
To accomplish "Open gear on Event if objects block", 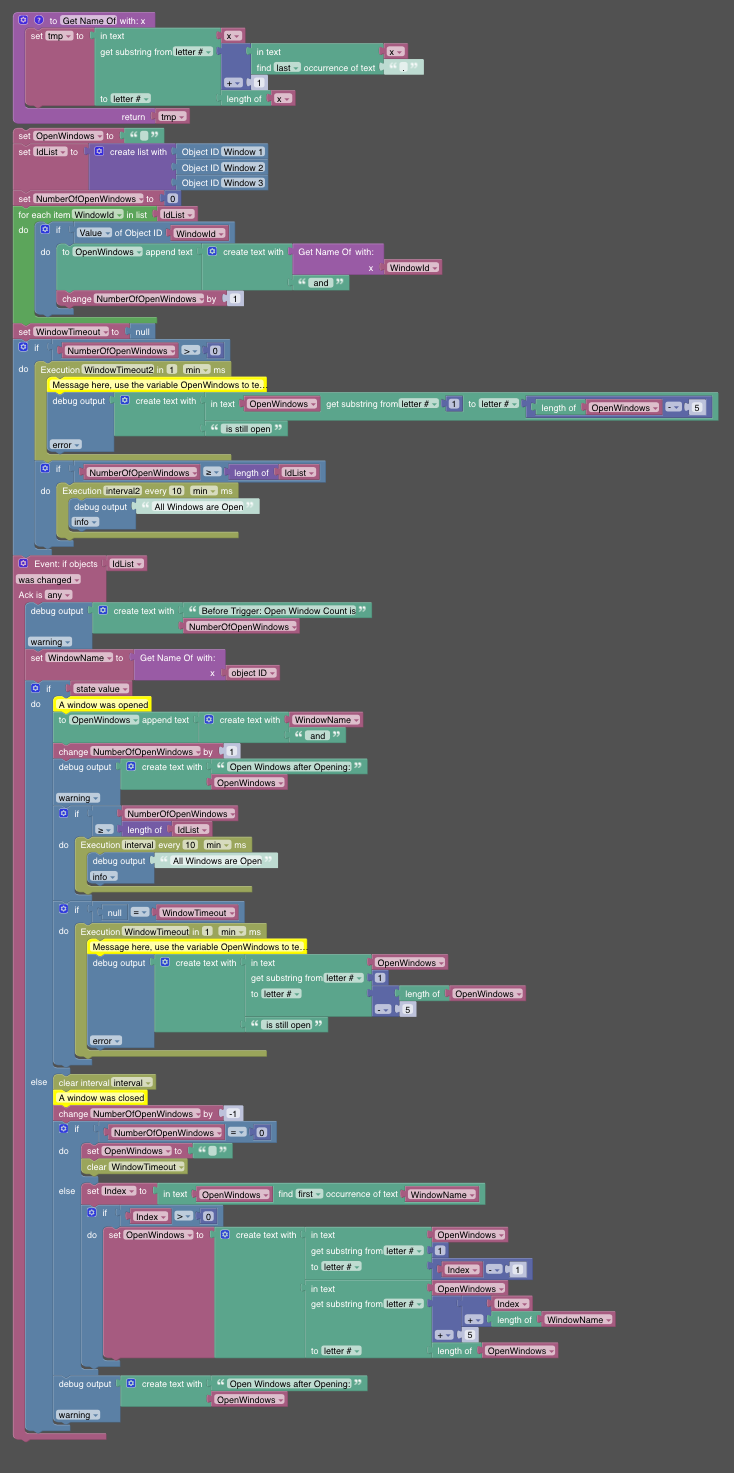I will [x=23, y=564].
